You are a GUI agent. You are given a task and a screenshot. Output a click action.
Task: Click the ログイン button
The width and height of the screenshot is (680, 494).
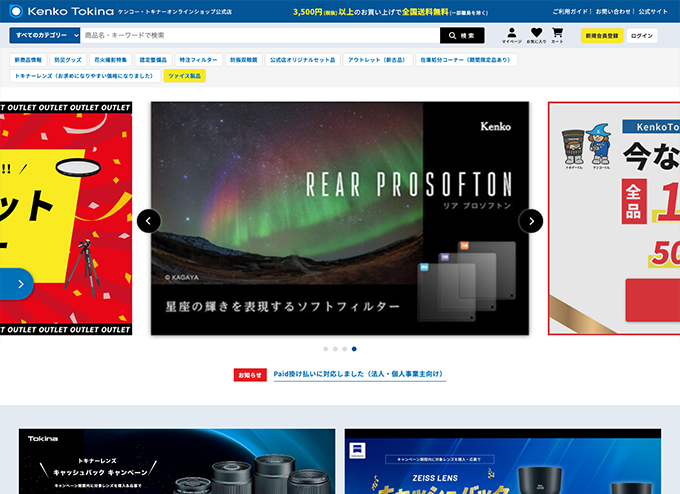point(643,36)
